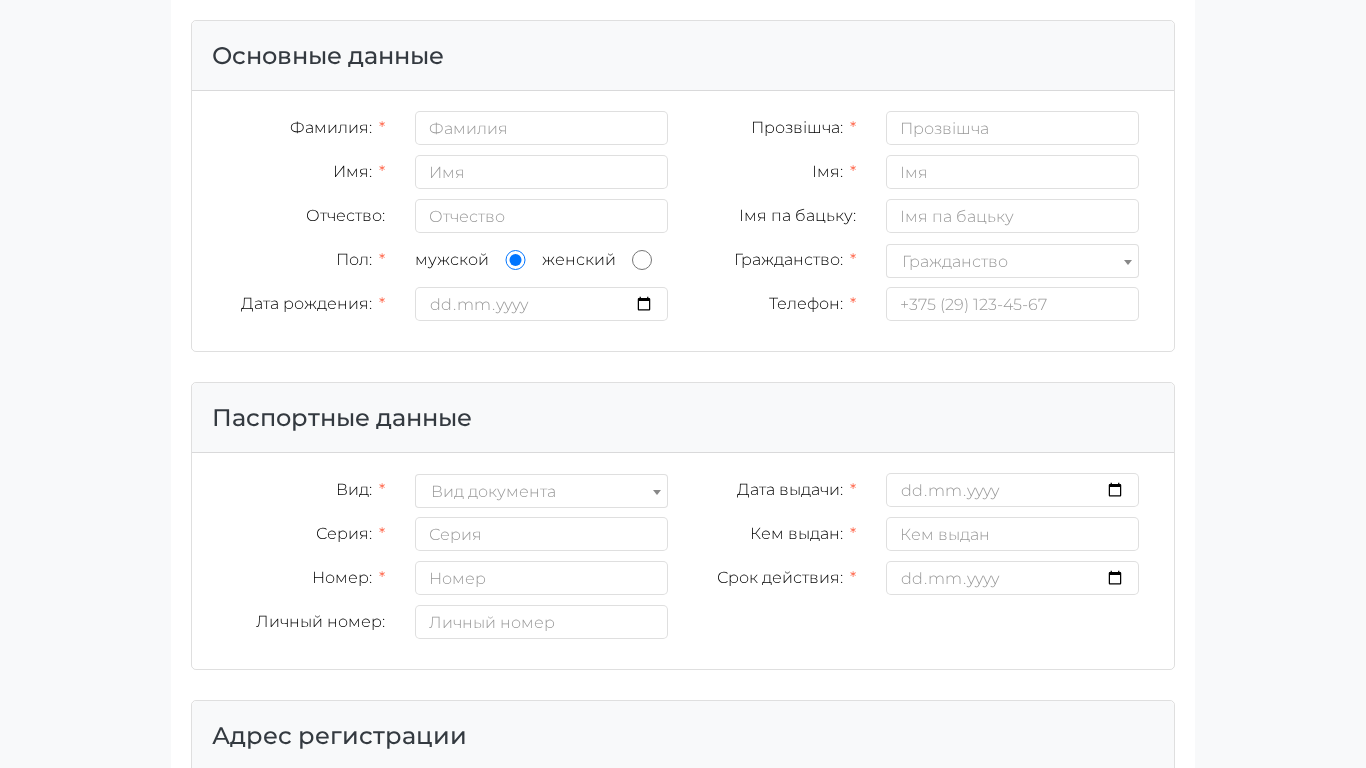Click the Личный номер field
The height and width of the screenshot is (768, 1366).
[x=541, y=622]
